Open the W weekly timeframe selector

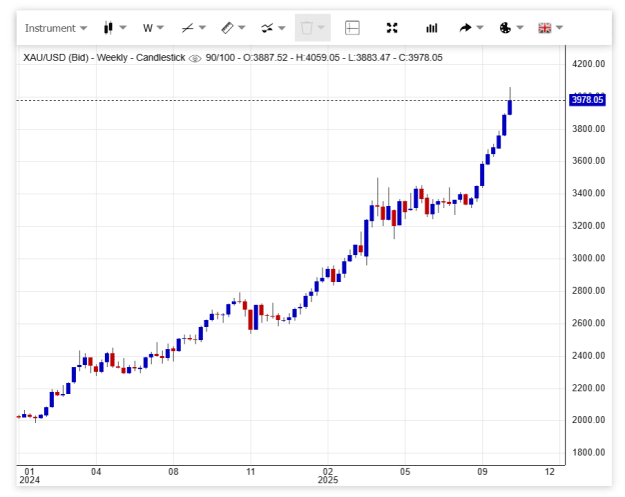153,28
